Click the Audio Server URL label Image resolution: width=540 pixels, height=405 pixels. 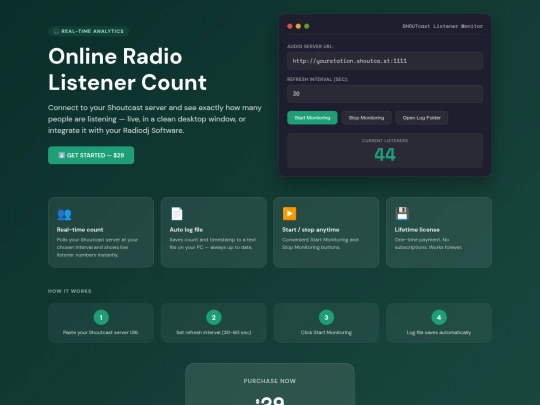(x=310, y=46)
